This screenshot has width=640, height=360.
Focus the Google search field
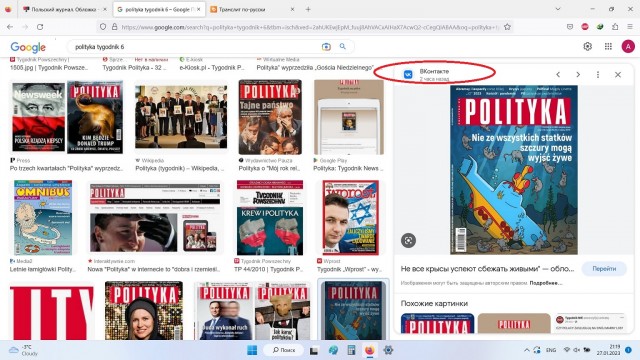point(196,47)
